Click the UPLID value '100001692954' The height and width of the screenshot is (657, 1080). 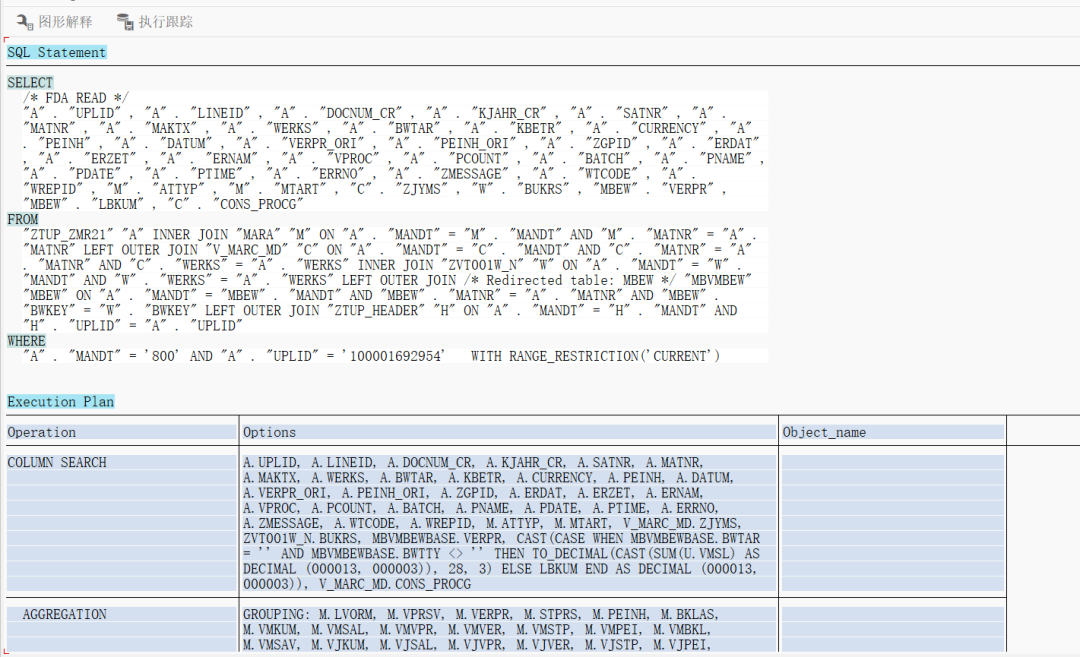click(393, 356)
